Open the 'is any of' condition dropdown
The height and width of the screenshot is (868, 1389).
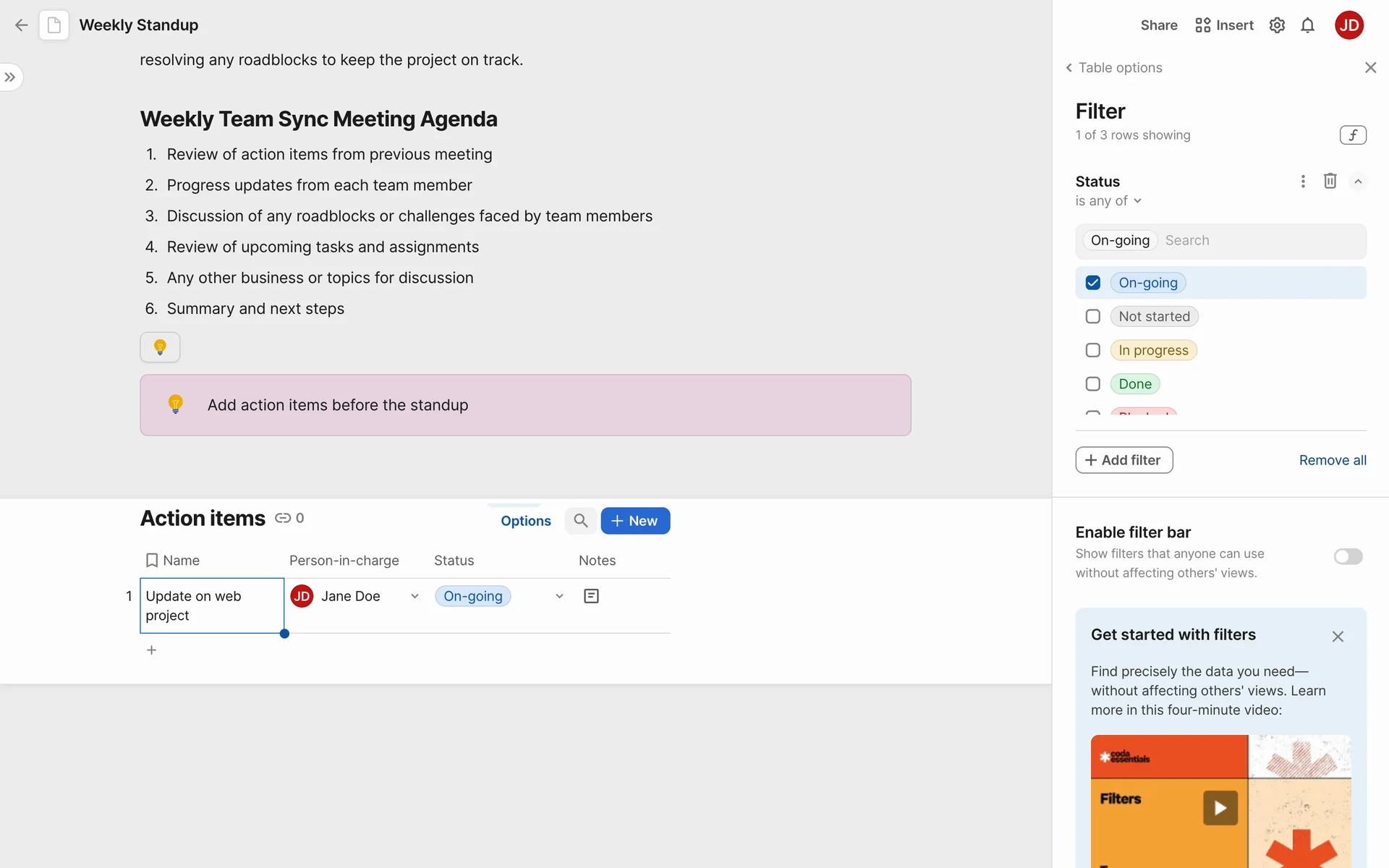1108,201
